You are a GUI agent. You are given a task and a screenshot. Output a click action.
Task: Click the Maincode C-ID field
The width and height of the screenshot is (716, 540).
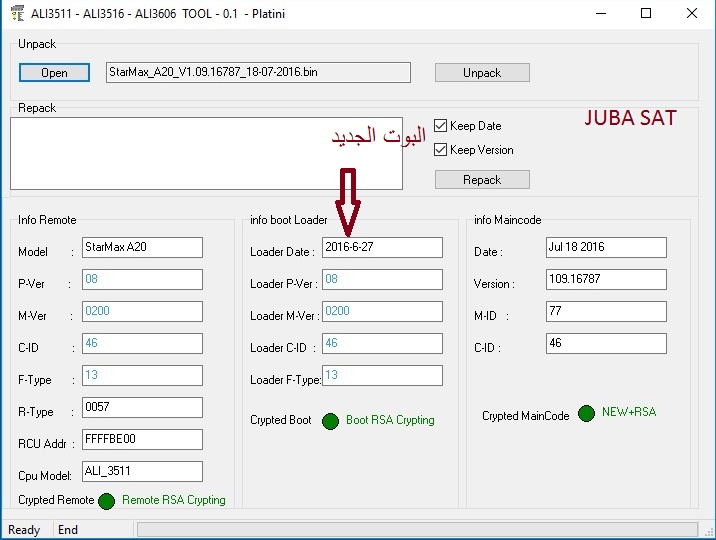pos(606,343)
